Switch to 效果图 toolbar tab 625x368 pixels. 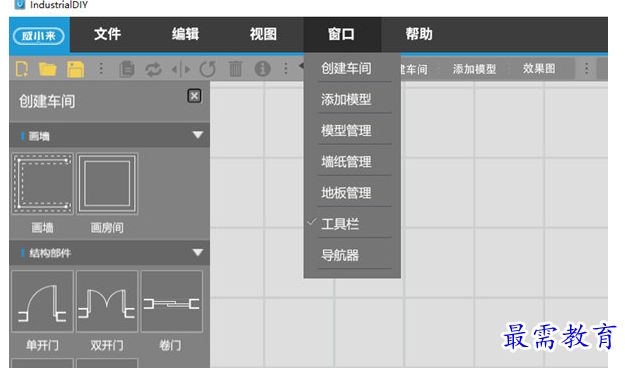tap(539, 69)
